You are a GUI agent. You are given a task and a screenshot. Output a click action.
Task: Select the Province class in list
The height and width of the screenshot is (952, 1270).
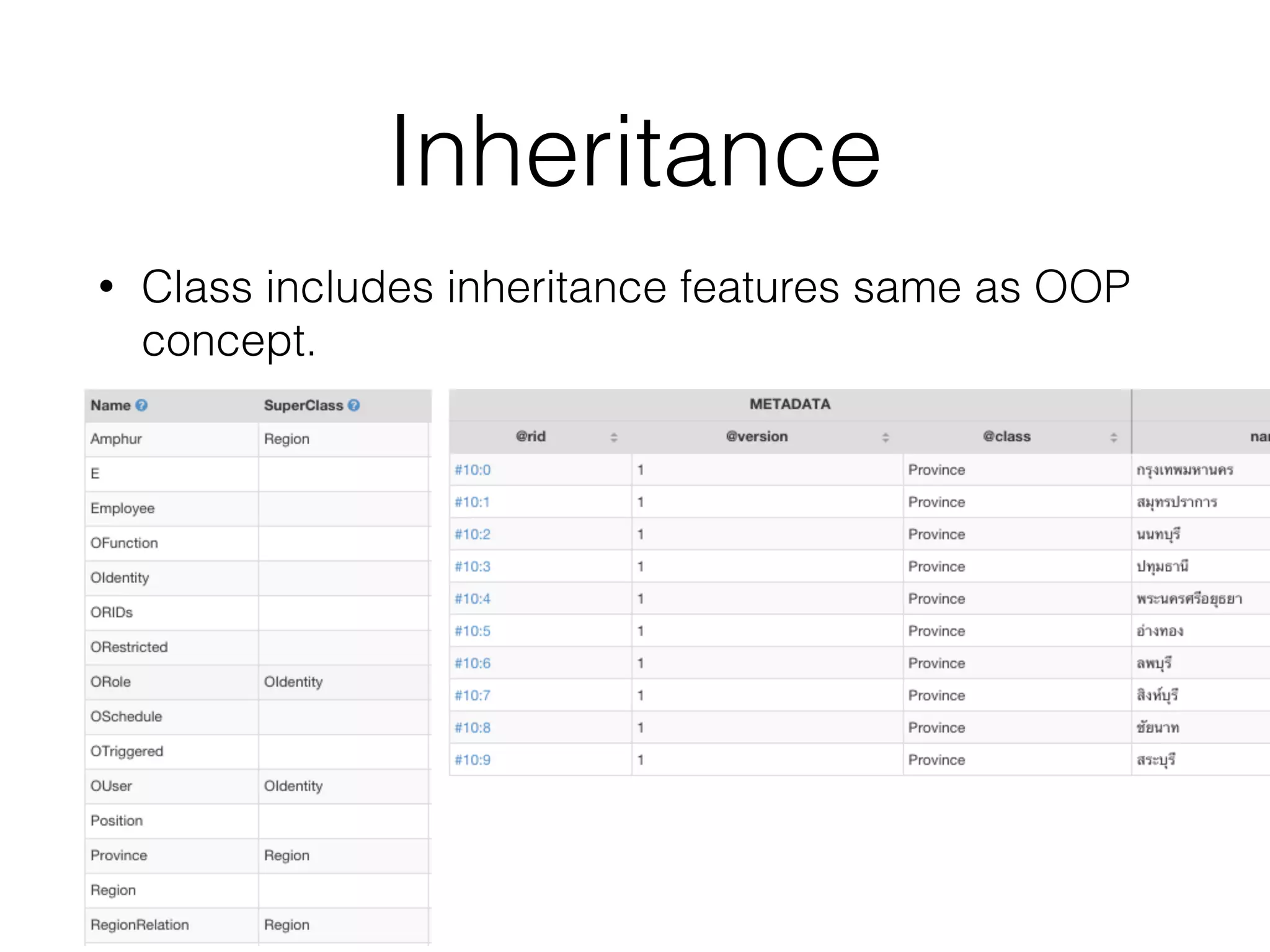coord(119,855)
